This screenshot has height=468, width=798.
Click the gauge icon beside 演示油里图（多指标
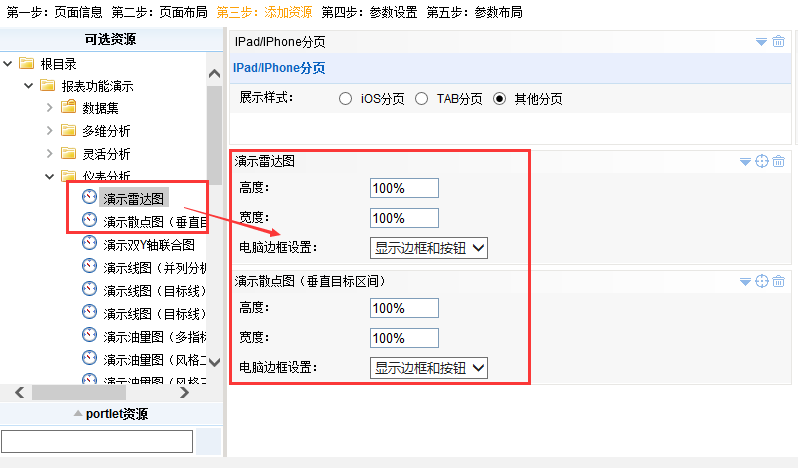click(89, 335)
